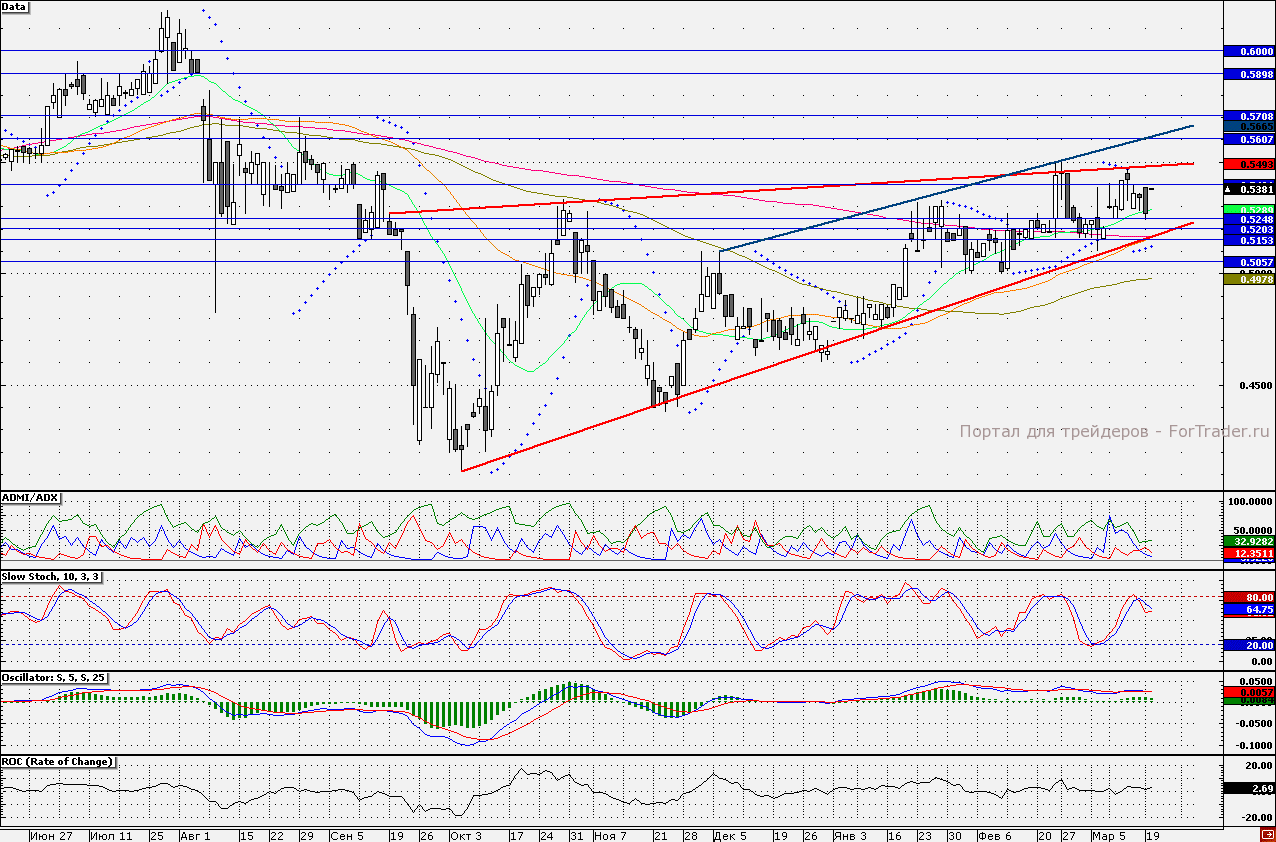1276x842 pixels.
Task: Click the ForTrader.ru watermark text
Action: [x=1113, y=432]
